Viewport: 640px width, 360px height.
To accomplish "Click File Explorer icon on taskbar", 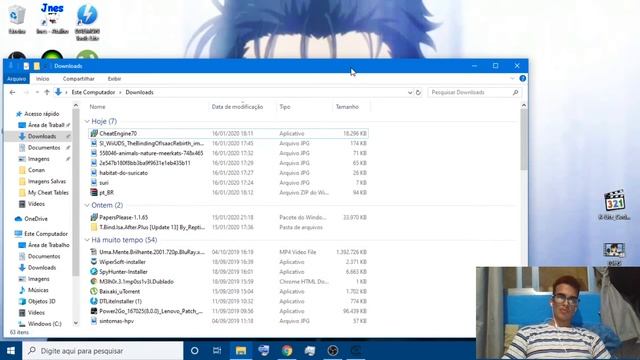I will 241,351.
